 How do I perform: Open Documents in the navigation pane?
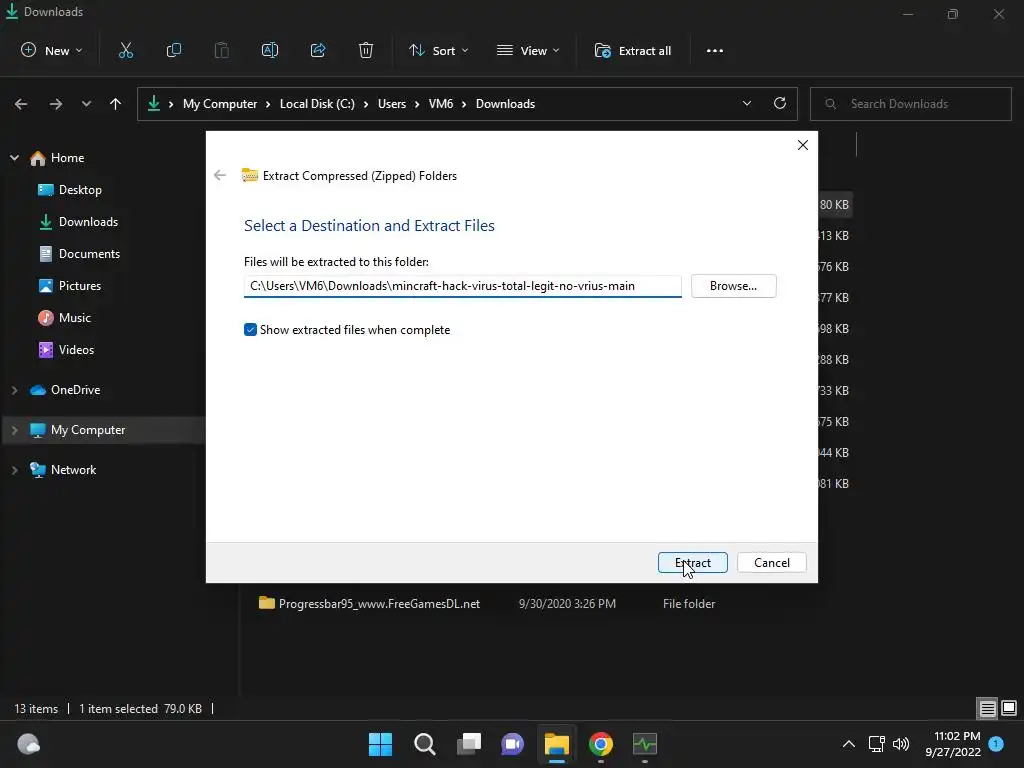(79, 253)
